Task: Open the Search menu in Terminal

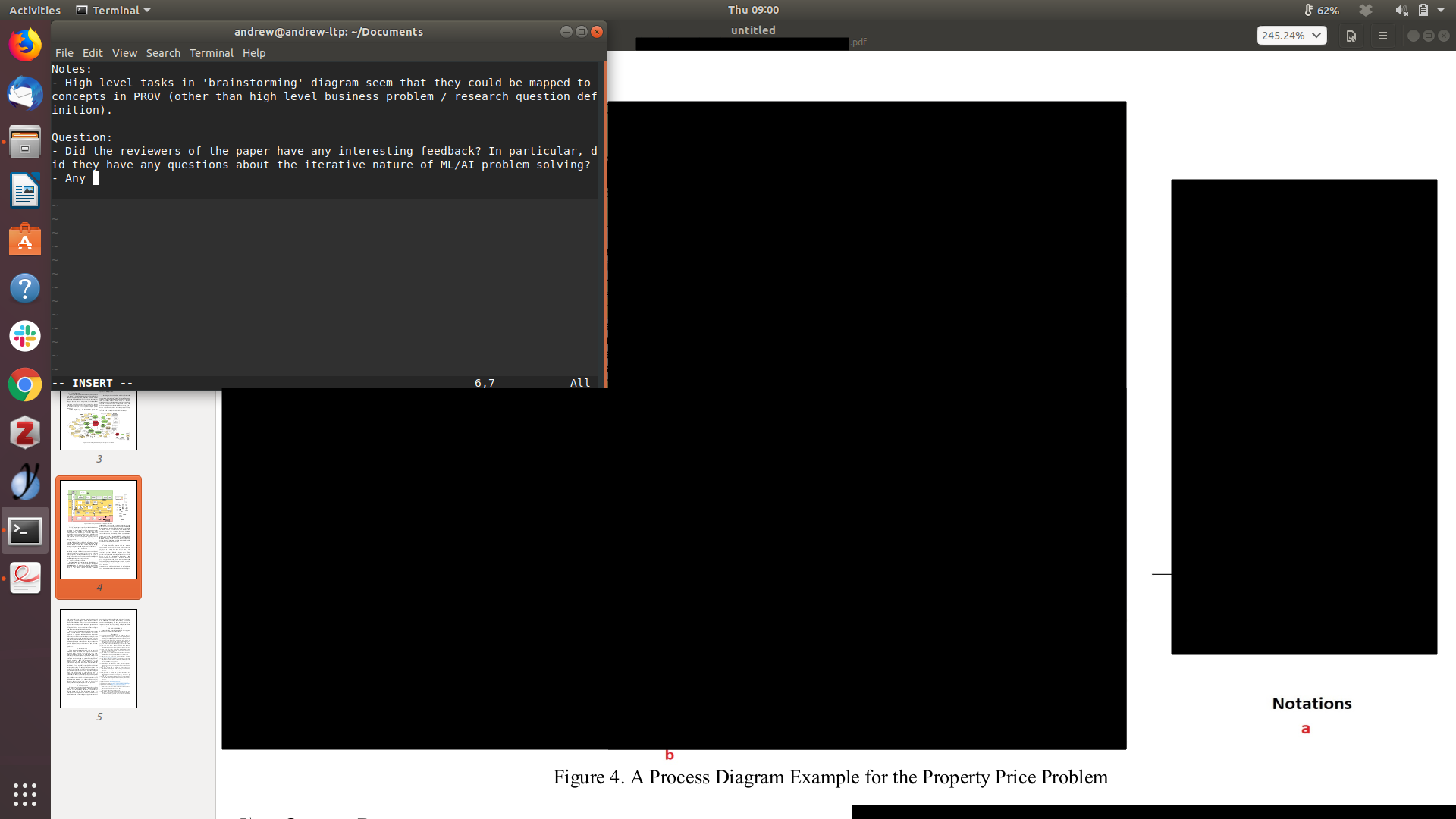Action: (x=163, y=53)
